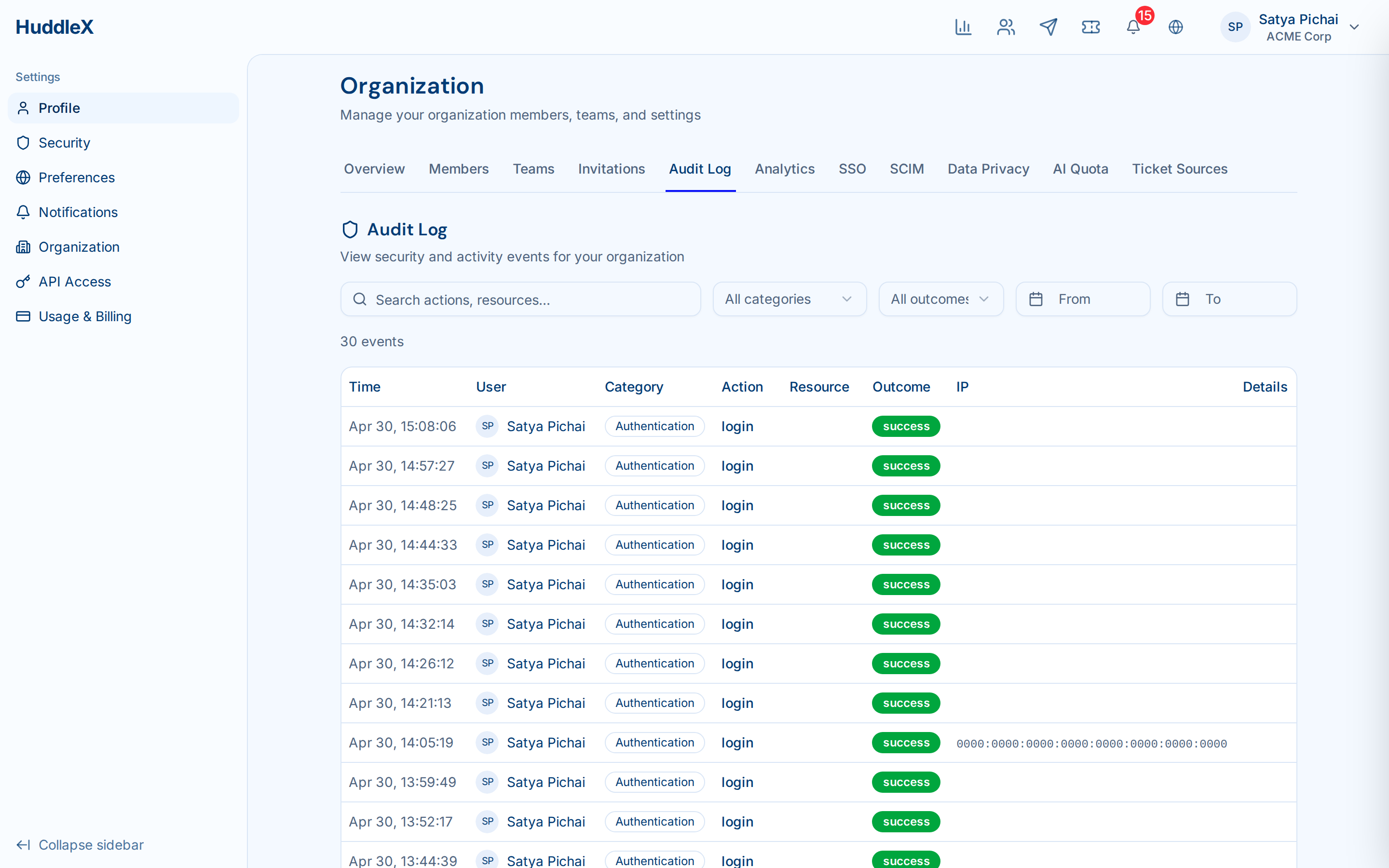Click Authentication tag in 14:48:25 row
Screen dimensions: 1389x868
654,505
